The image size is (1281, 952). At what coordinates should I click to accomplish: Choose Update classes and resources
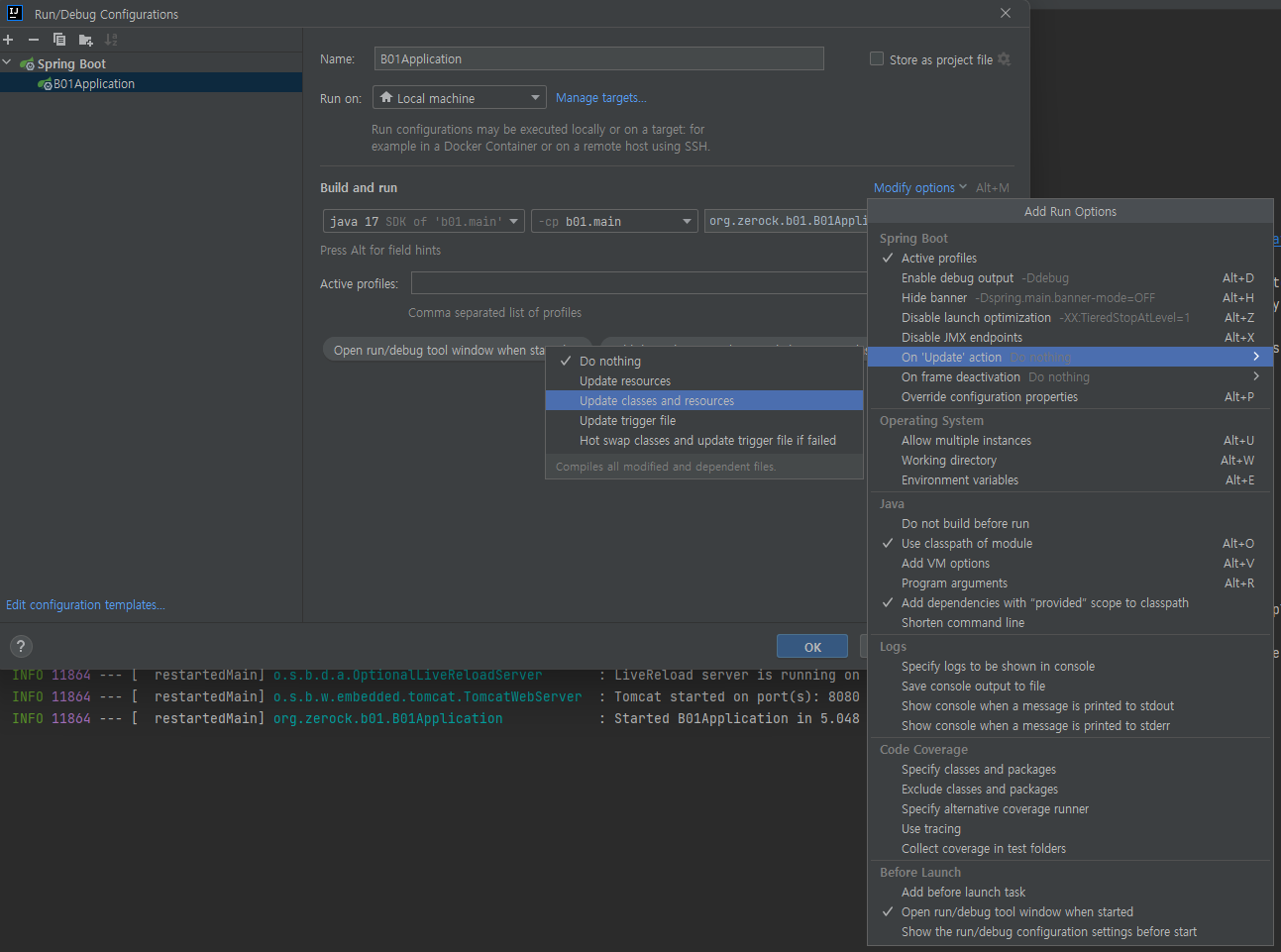(704, 401)
